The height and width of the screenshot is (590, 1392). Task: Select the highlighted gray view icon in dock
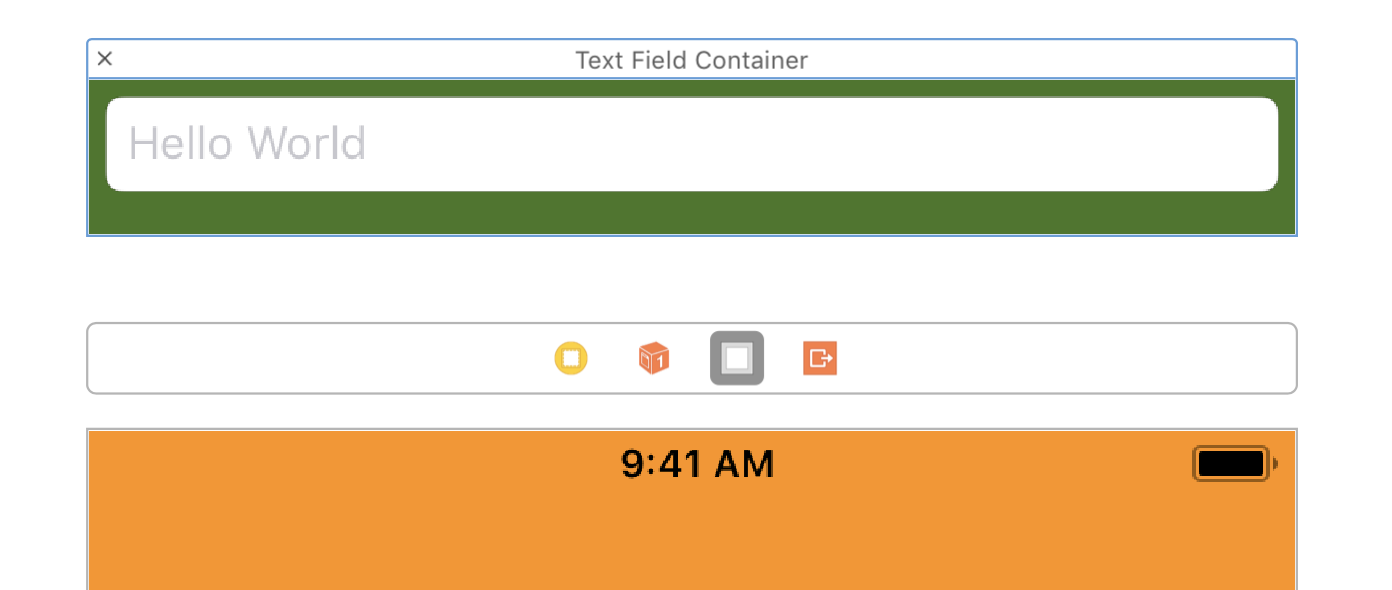(x=737, y=358)
